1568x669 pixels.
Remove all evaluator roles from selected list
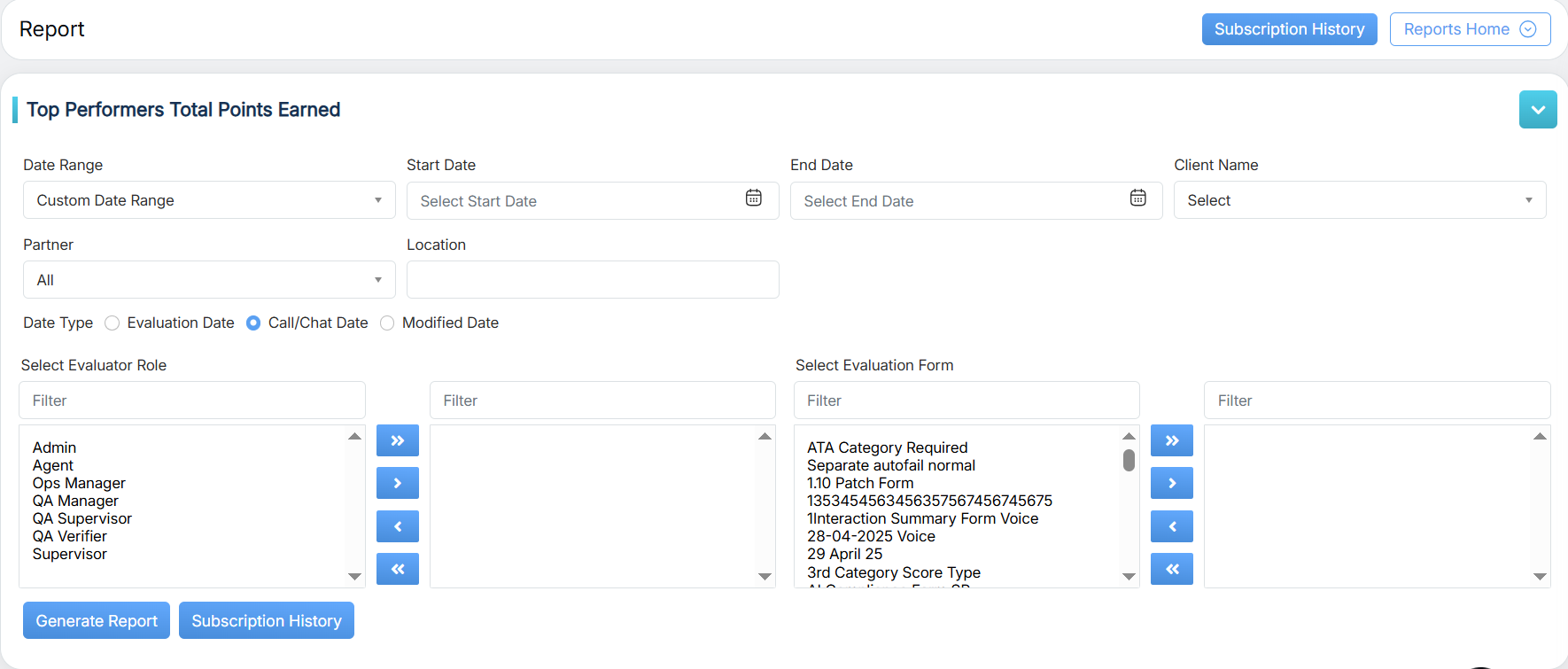tap(398, 569)
